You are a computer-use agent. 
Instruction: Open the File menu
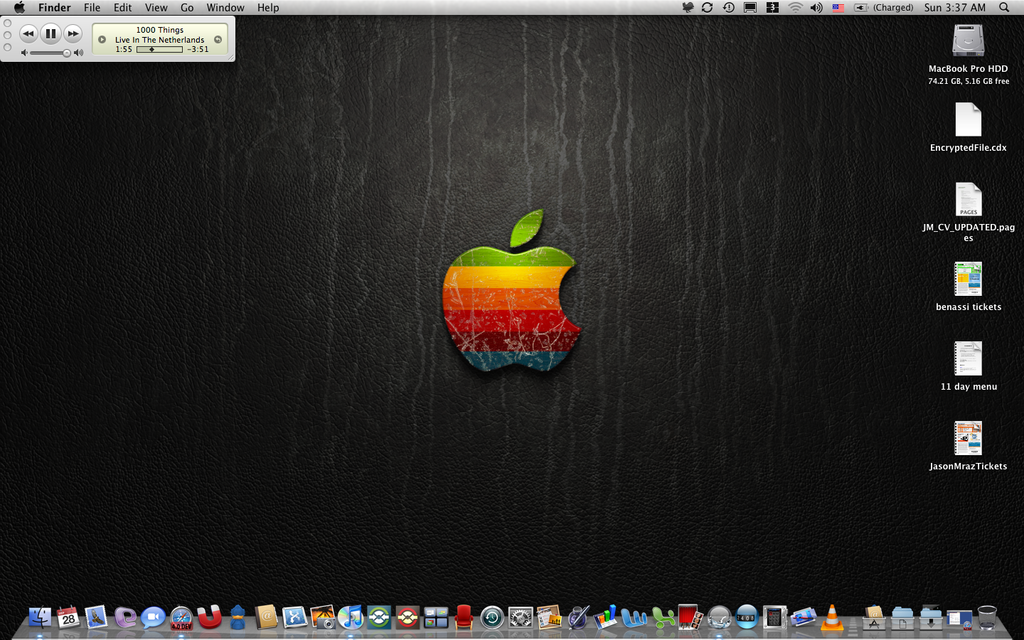pos(92,7)
